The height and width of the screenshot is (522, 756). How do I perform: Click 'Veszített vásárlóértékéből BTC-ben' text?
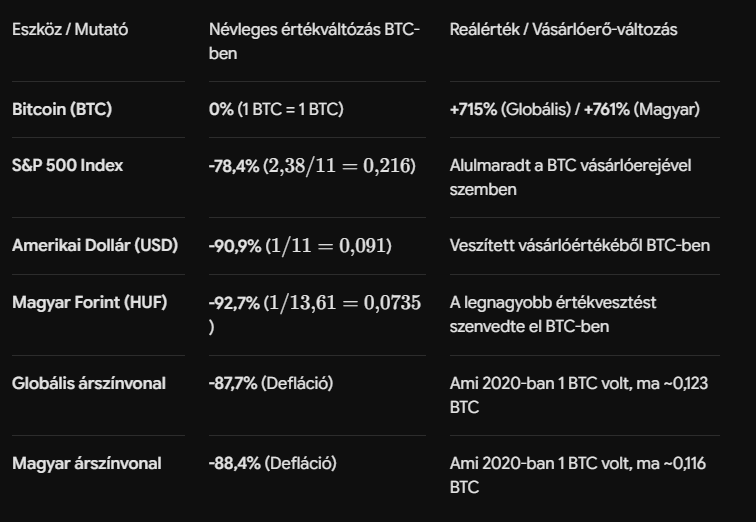click(x=580, y=245)
